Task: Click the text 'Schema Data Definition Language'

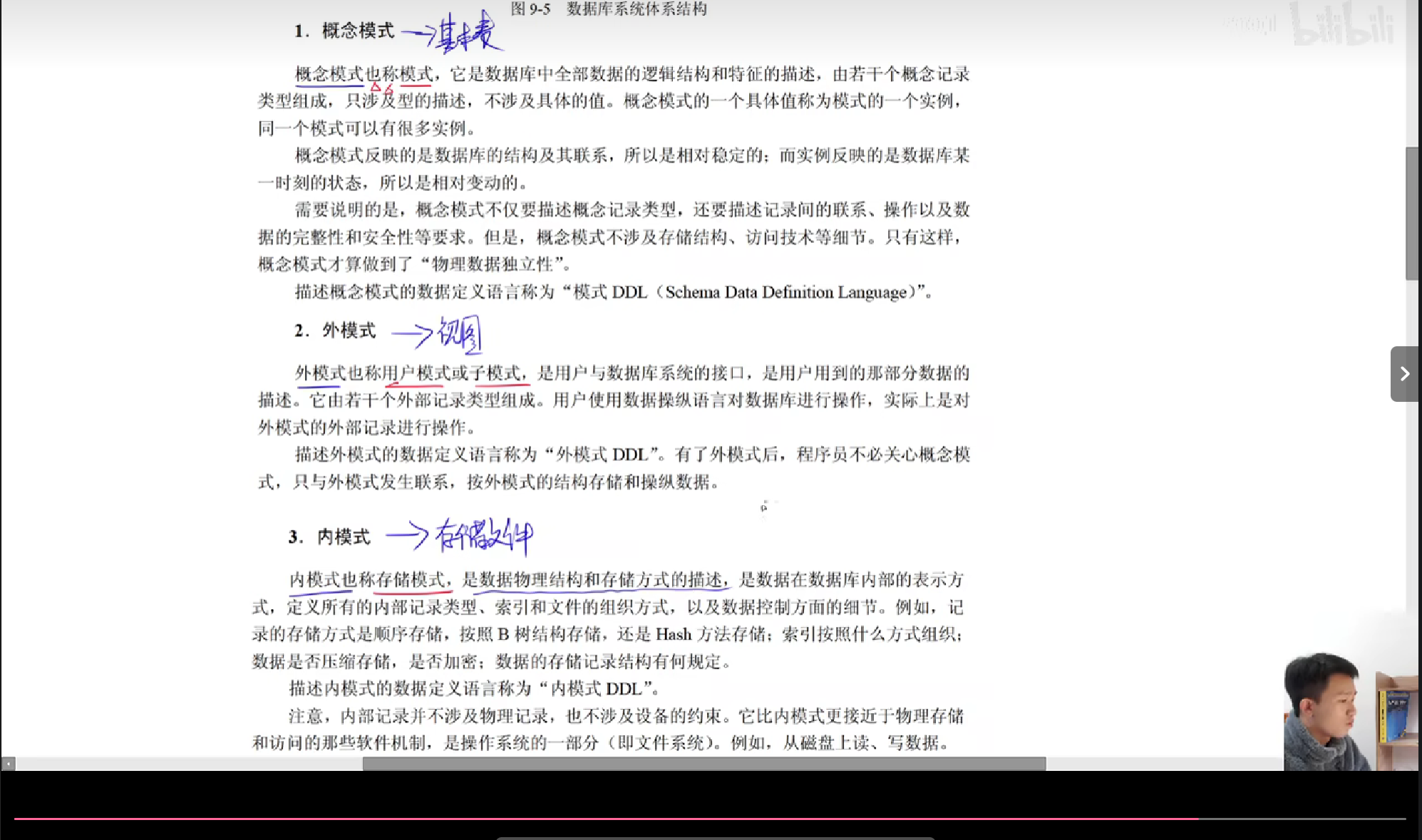Action: [x=785, y=292]
